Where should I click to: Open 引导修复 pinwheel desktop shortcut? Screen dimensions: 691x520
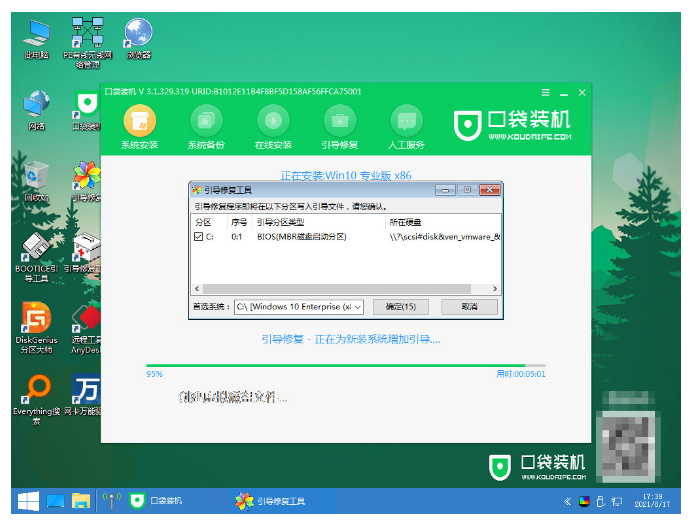87,181
